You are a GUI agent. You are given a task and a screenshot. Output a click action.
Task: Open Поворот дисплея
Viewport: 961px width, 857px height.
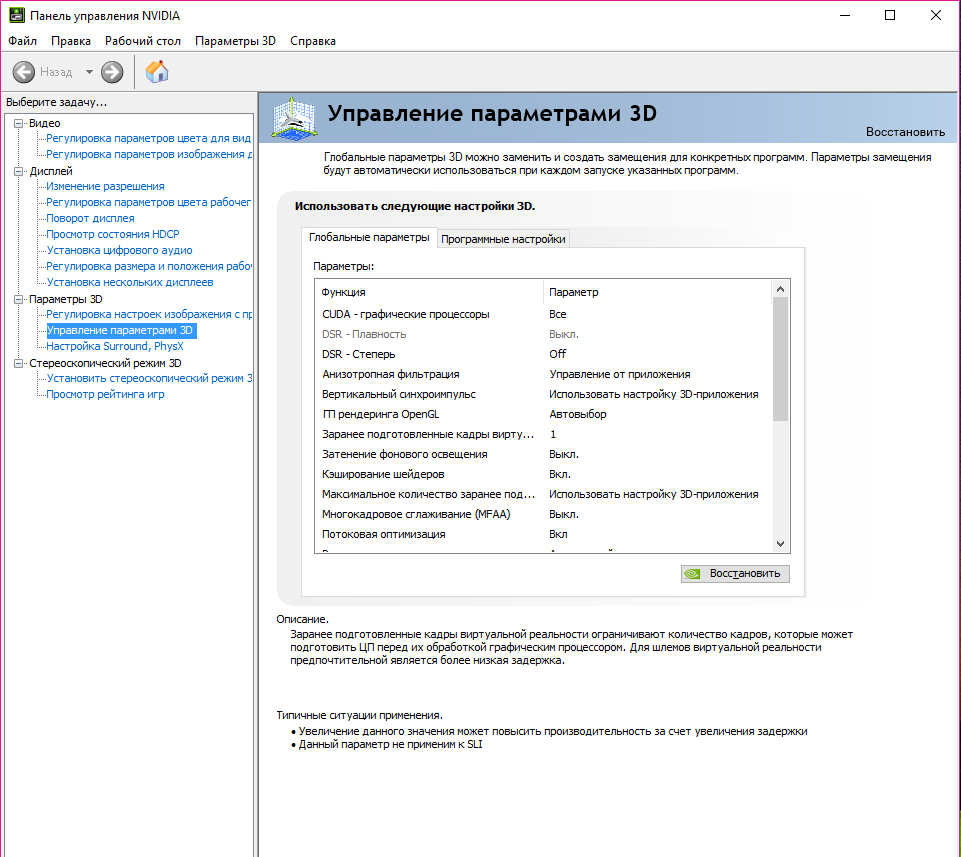pyautogui.click(x=90, y=218)
